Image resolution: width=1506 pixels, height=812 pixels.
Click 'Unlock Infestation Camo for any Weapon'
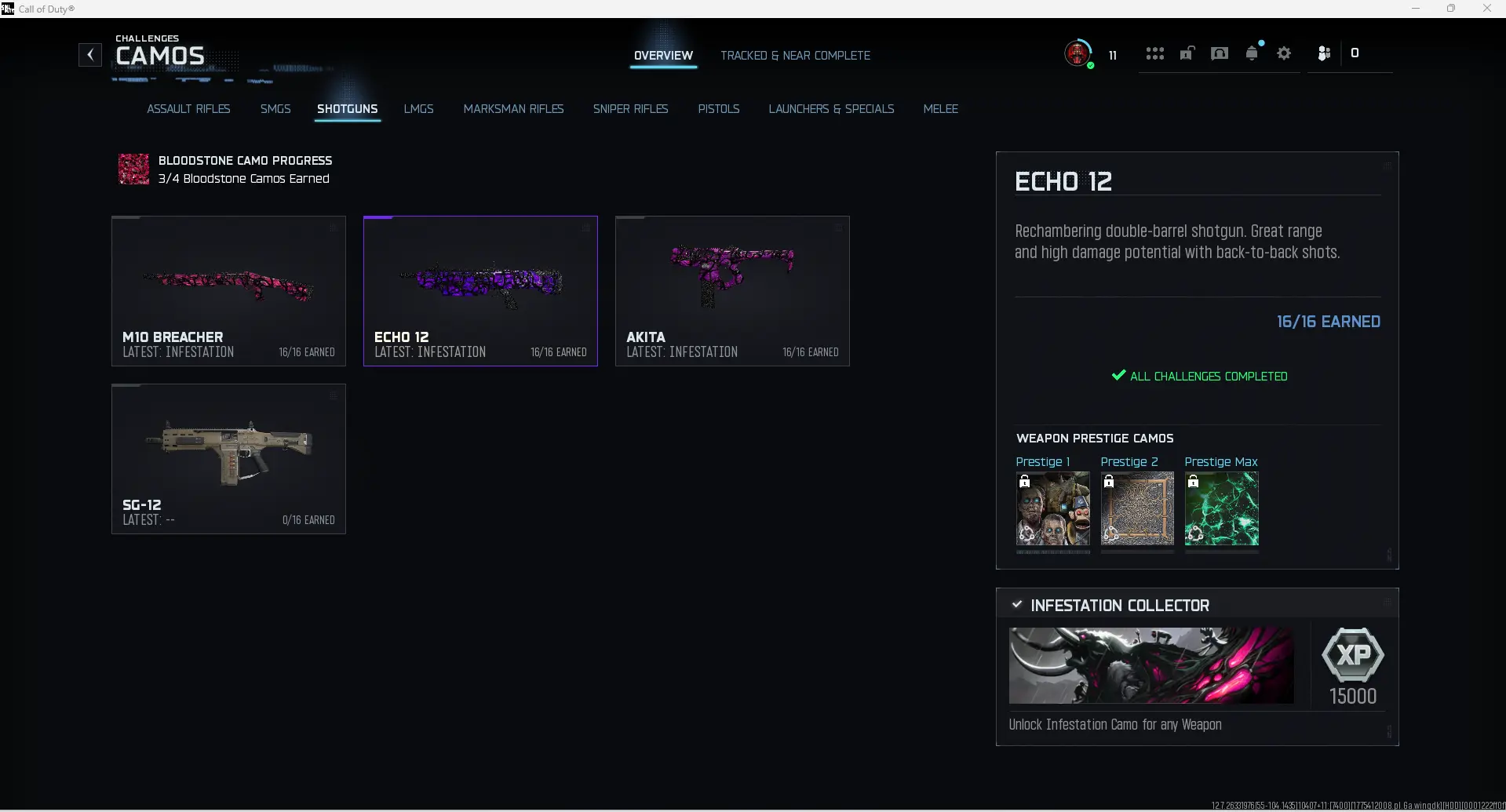(1115, 725)
